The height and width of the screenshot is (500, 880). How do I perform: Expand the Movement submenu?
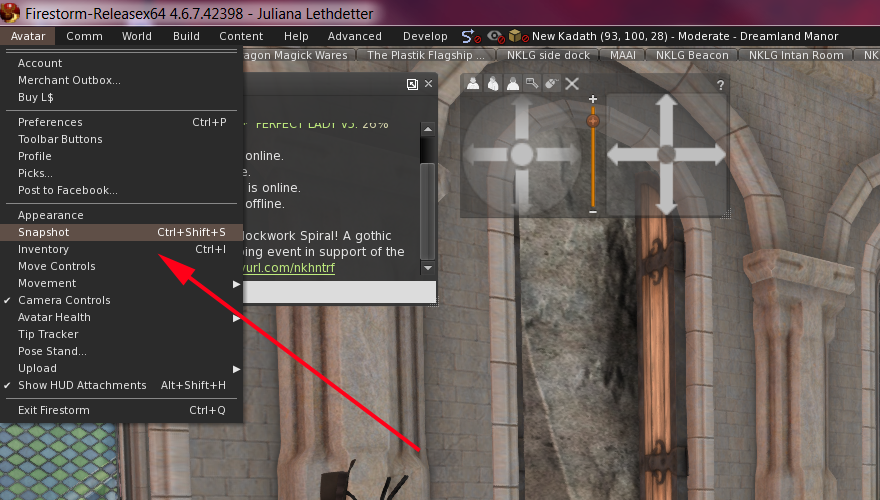(x=121, y=283)
